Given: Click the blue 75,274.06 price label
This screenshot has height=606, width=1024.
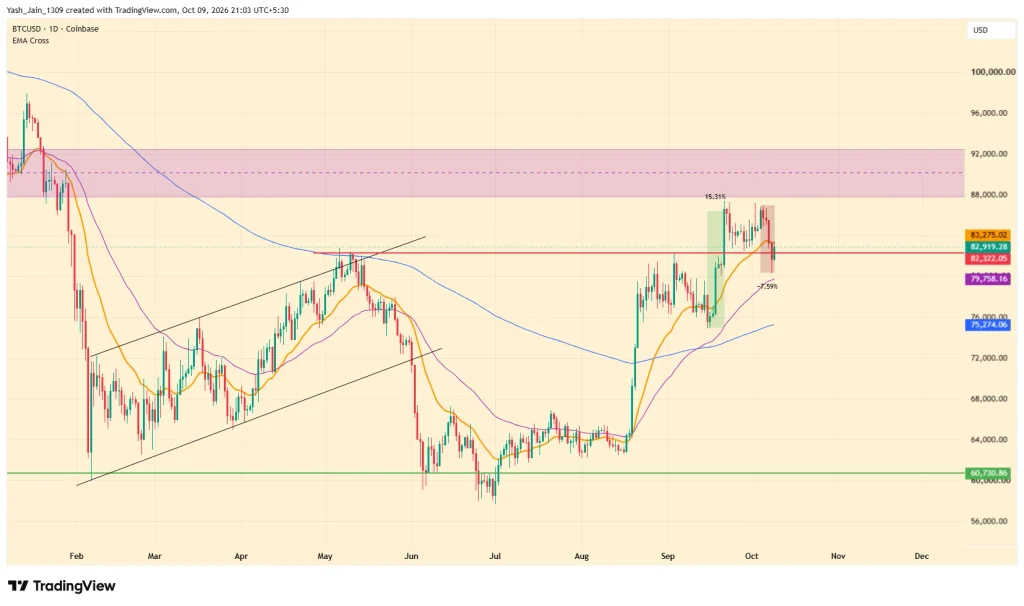Looking at the screenshot, I should pos(989,324).
